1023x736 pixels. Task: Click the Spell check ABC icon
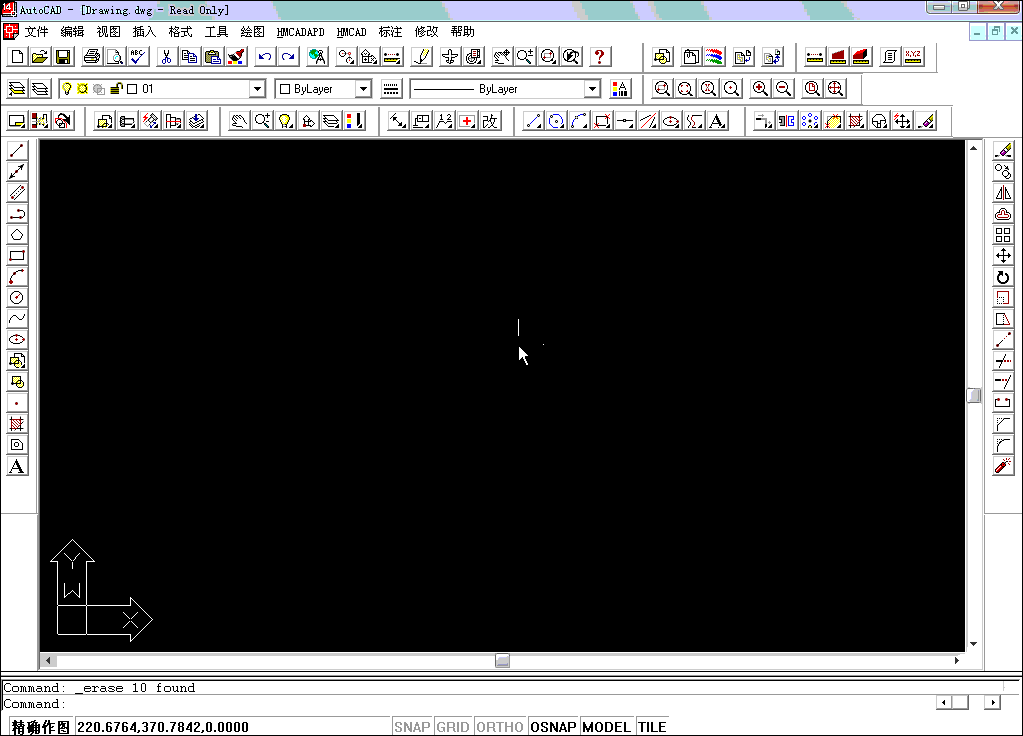pos(138,57)
